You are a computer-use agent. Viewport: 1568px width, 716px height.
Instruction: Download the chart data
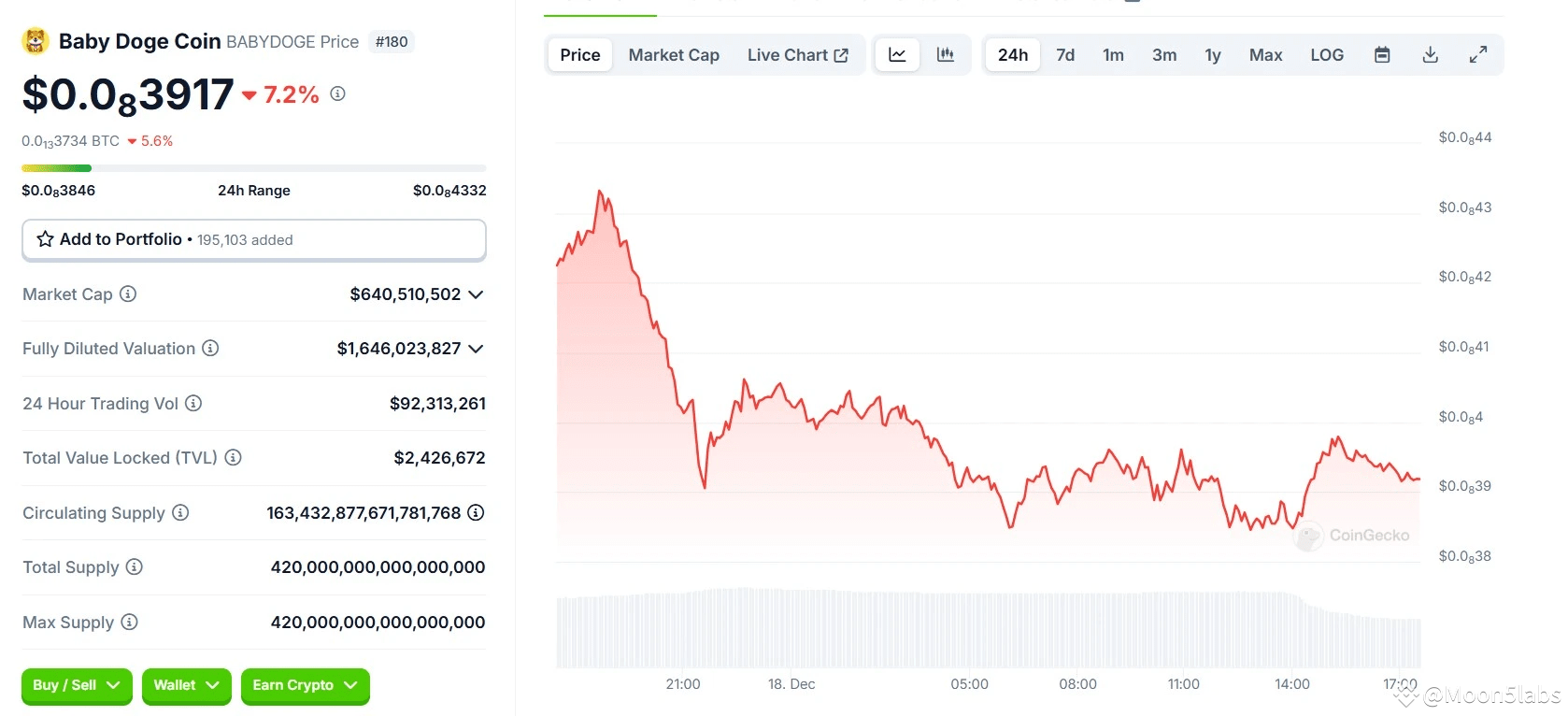1430,55
